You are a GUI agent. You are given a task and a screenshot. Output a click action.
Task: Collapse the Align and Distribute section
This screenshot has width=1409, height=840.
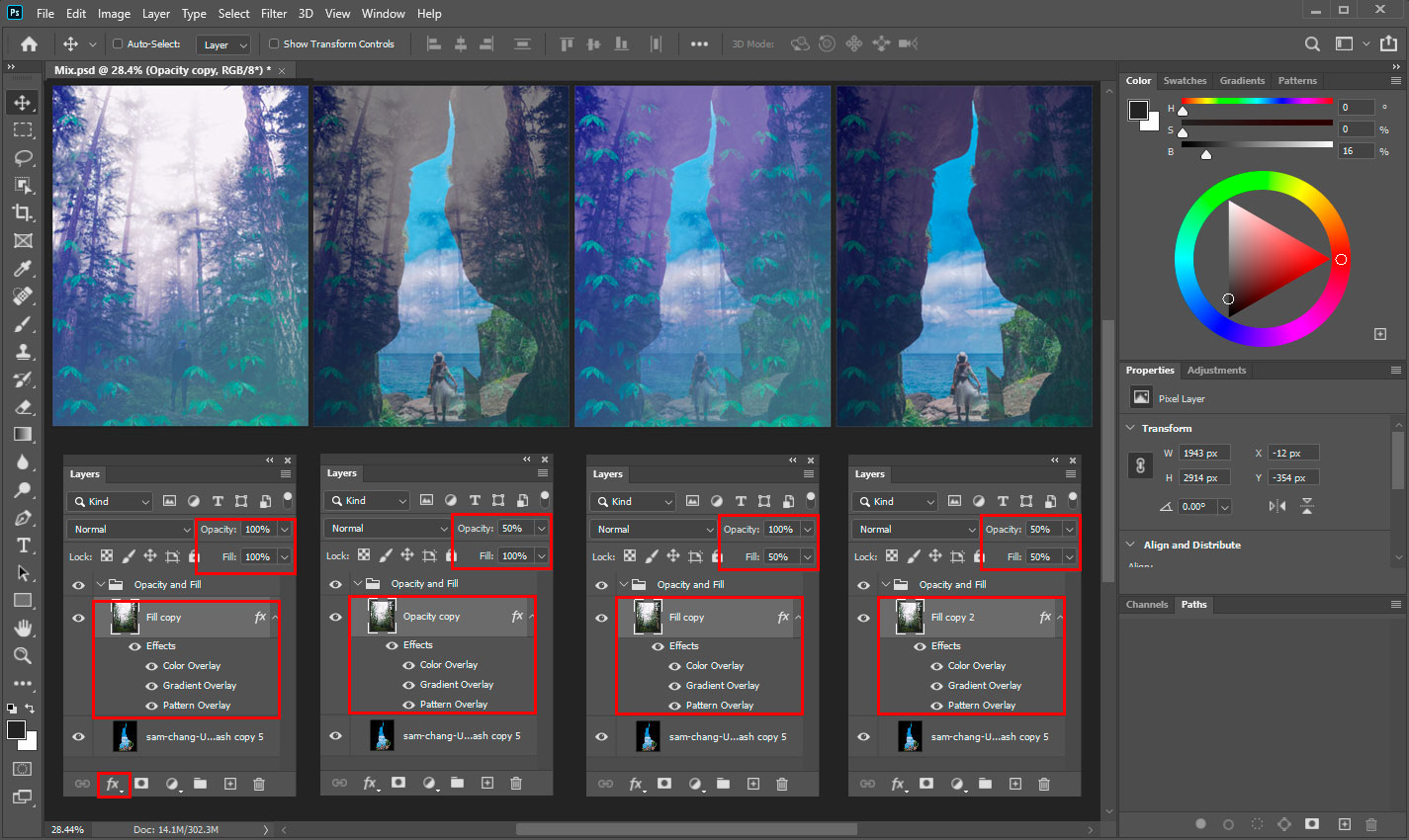click(x=1131, y=545)
